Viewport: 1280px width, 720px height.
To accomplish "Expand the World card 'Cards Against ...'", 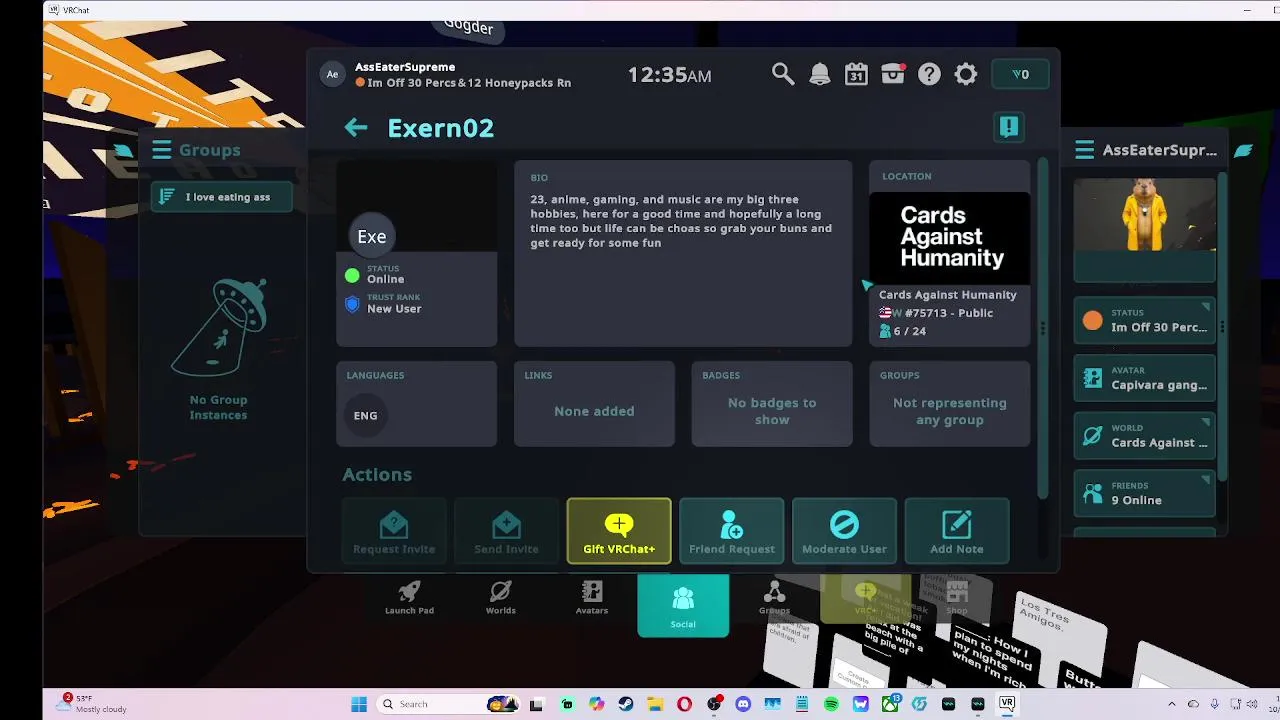I will pyautogui.click(x=1145, y=436).
